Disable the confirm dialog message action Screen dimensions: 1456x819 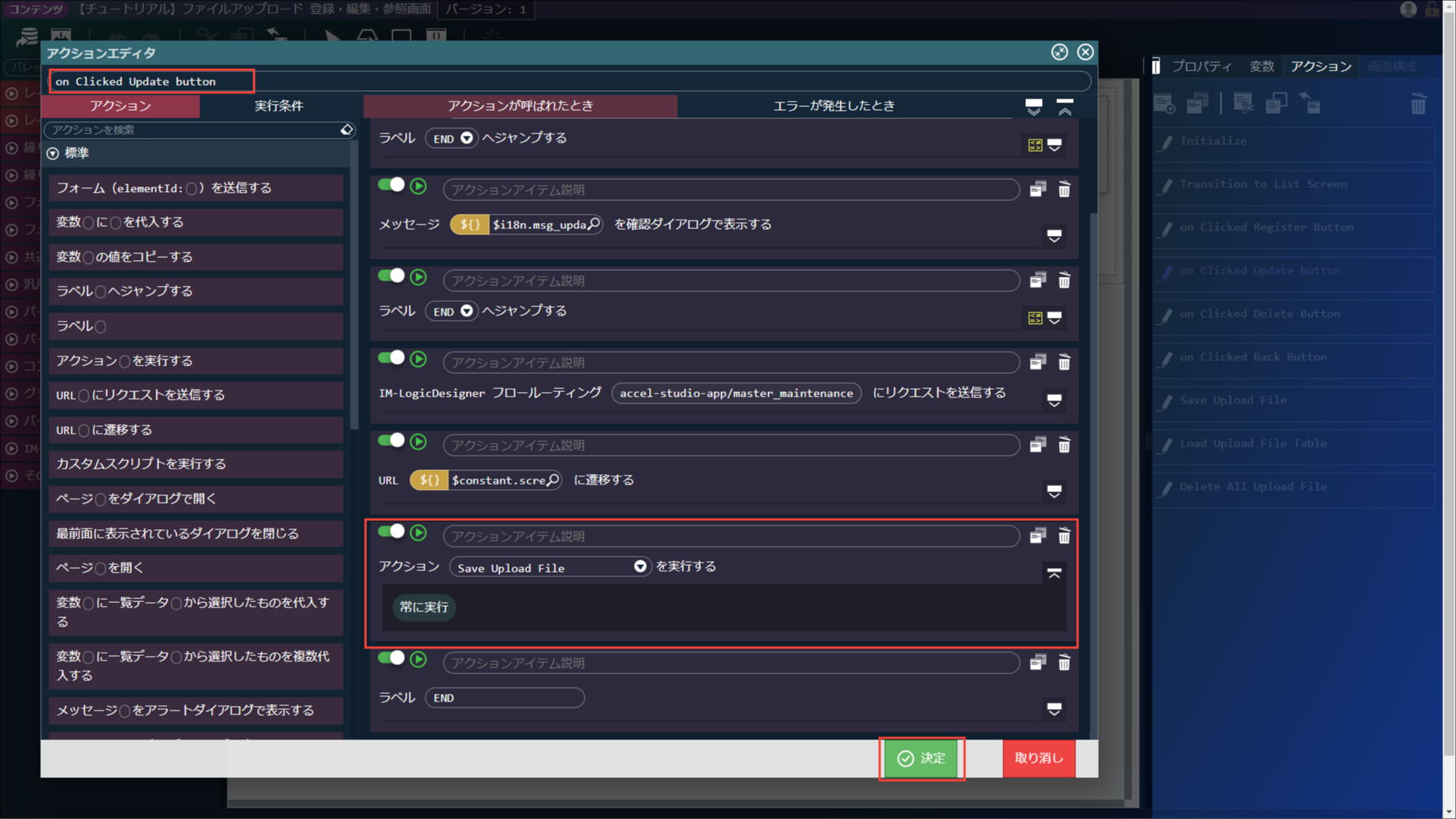pyautogui.click(x=391, y=184)
